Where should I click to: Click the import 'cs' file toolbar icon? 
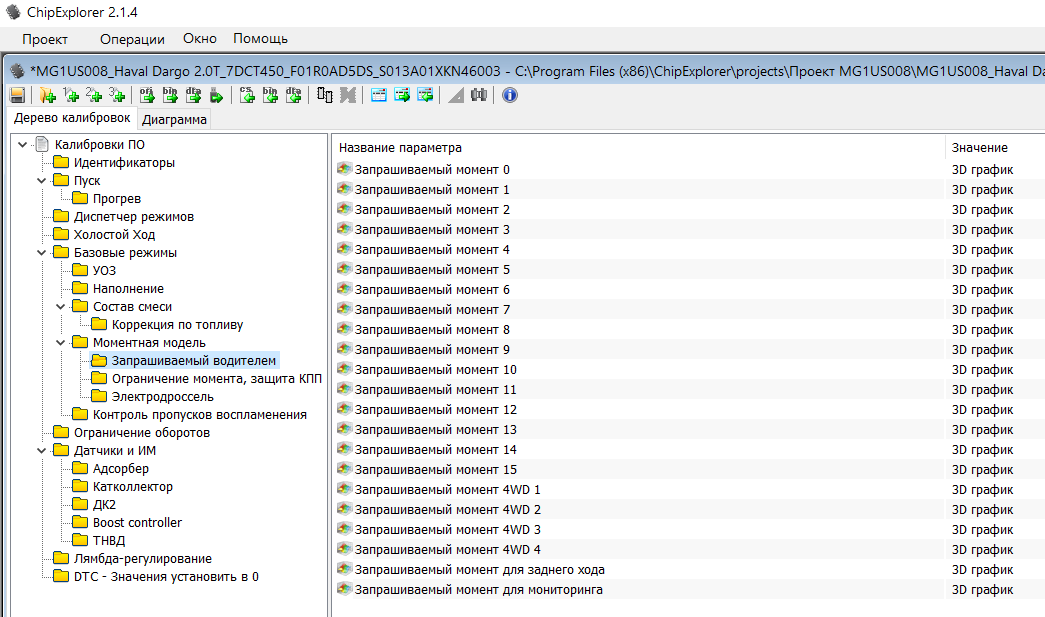tap(246, 95)
